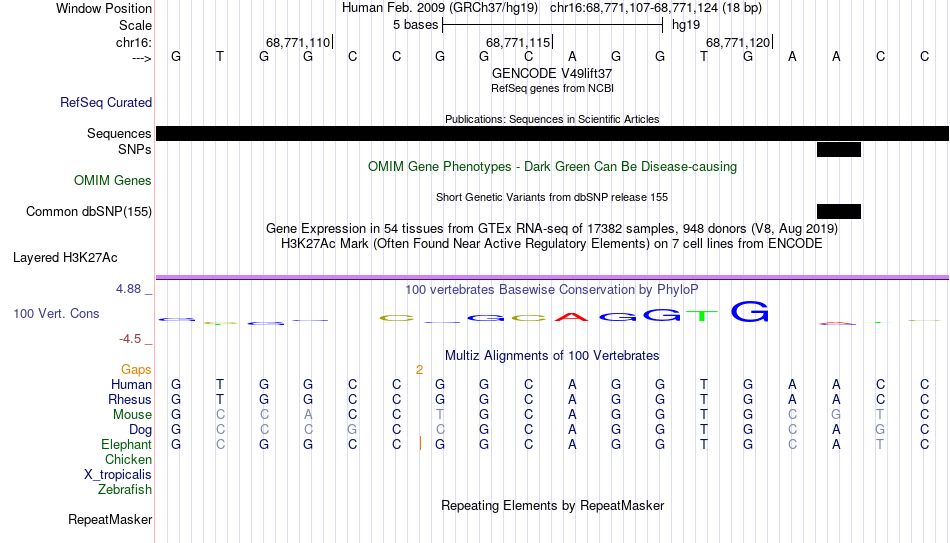Screen dimensions: 950x543
Task: Click the black SNP item in SNPs row
Action: 839,149
